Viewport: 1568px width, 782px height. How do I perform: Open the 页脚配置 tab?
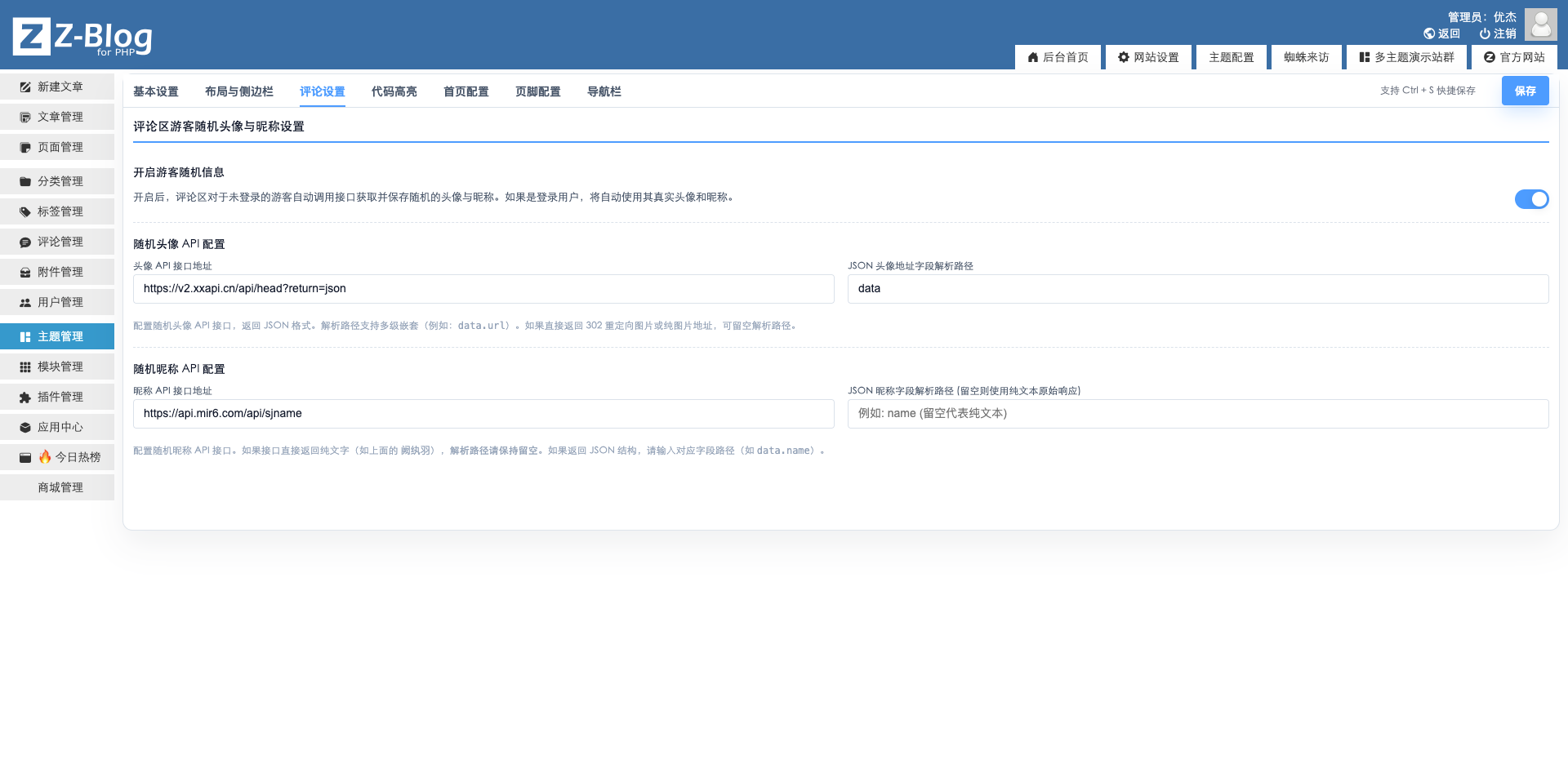[x=538, y=91]
